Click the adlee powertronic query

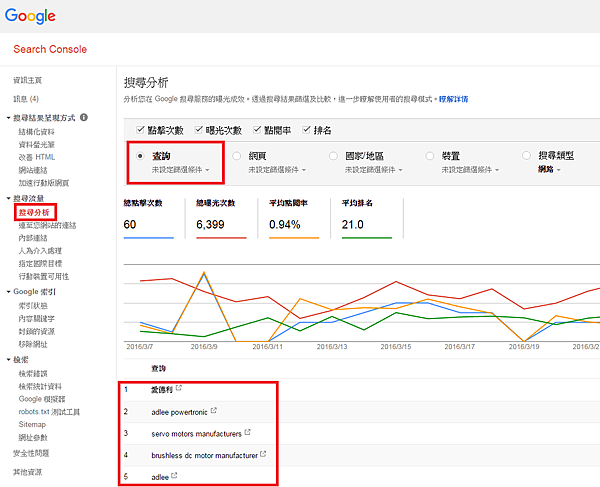point(179,412)
